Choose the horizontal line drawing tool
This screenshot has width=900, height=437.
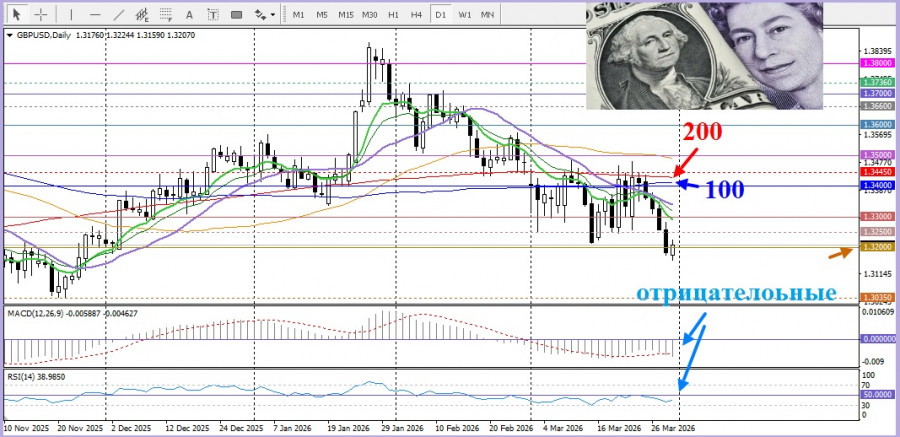(x=95, y=15)
